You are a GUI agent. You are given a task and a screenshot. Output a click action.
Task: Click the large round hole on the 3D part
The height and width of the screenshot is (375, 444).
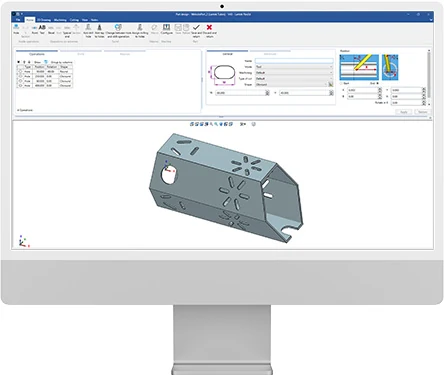pyautogui.click(x=170, y=174)
